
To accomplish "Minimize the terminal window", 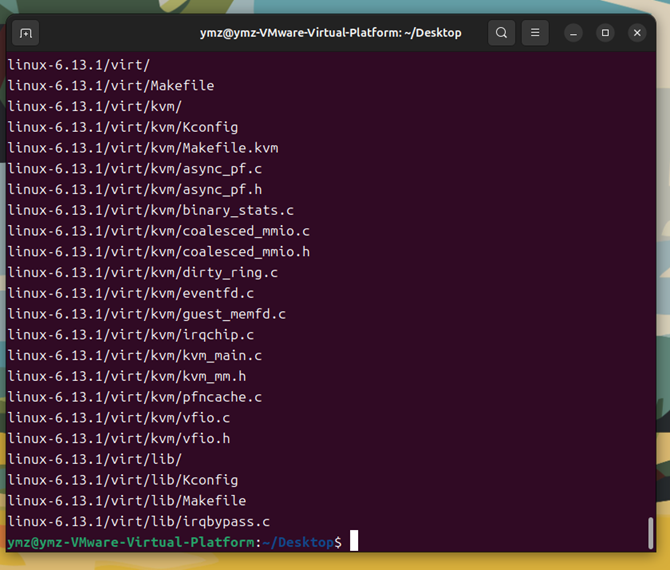I will coord(573,33).
